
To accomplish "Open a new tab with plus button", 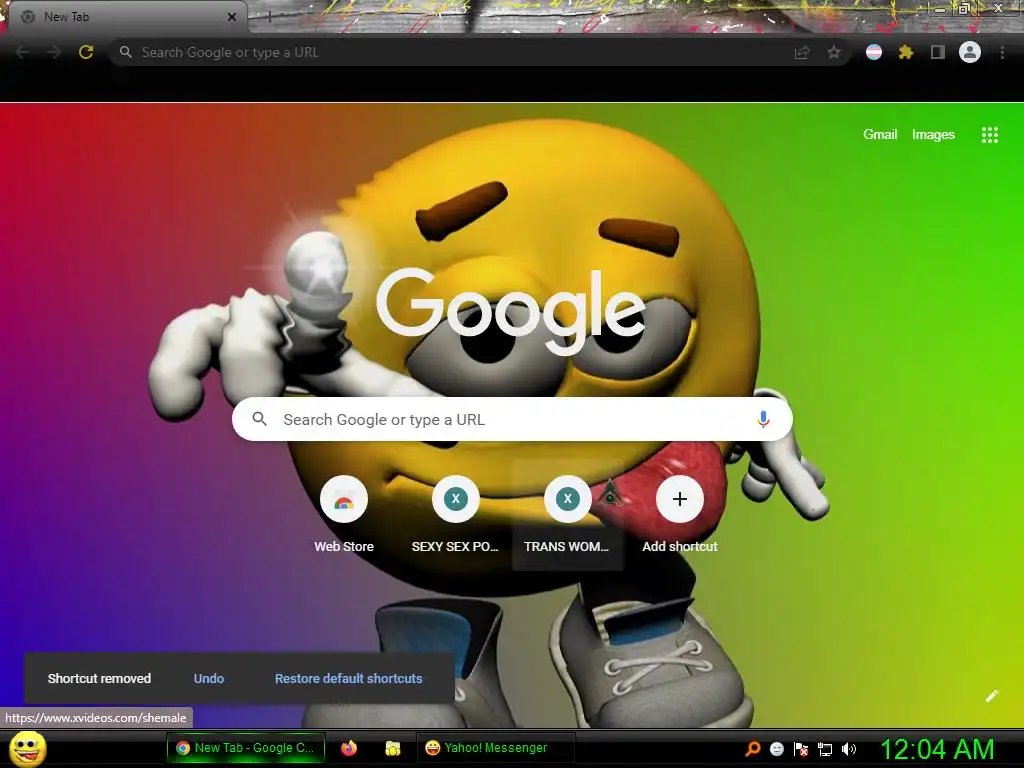I will click(x=269, y=17).
